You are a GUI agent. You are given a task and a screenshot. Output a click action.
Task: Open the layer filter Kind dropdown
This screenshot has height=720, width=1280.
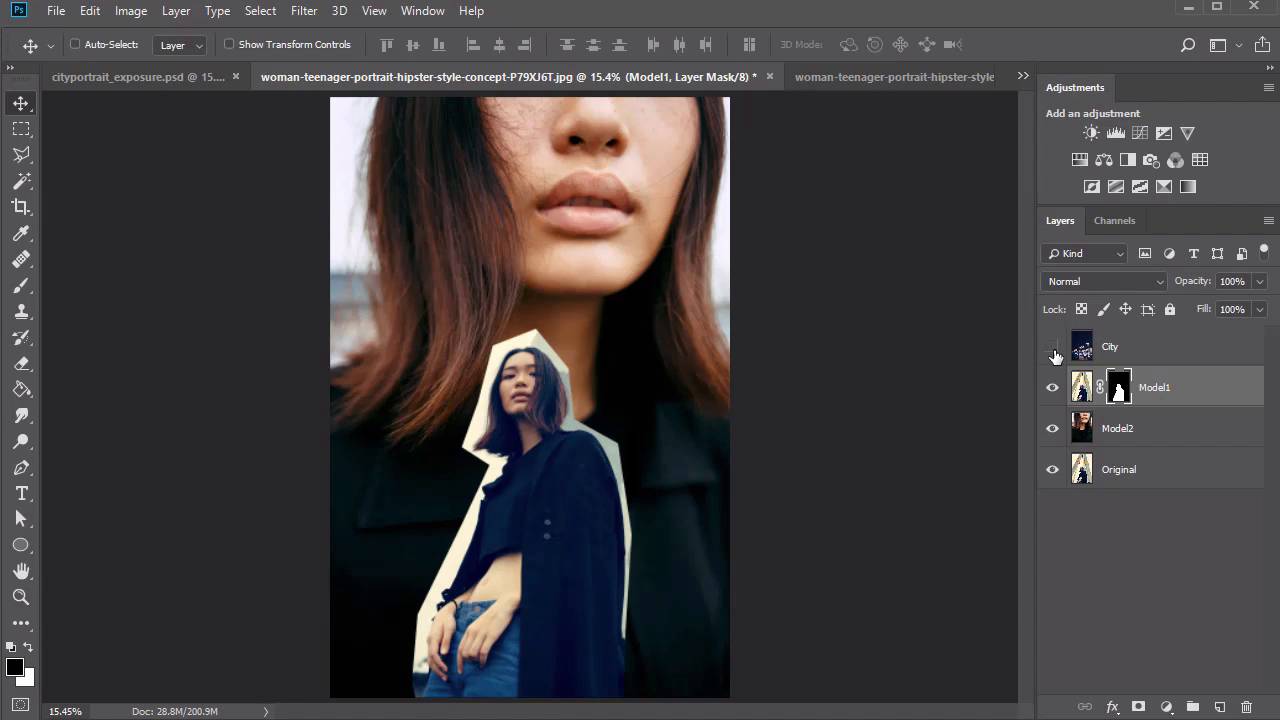(1086, 254)
